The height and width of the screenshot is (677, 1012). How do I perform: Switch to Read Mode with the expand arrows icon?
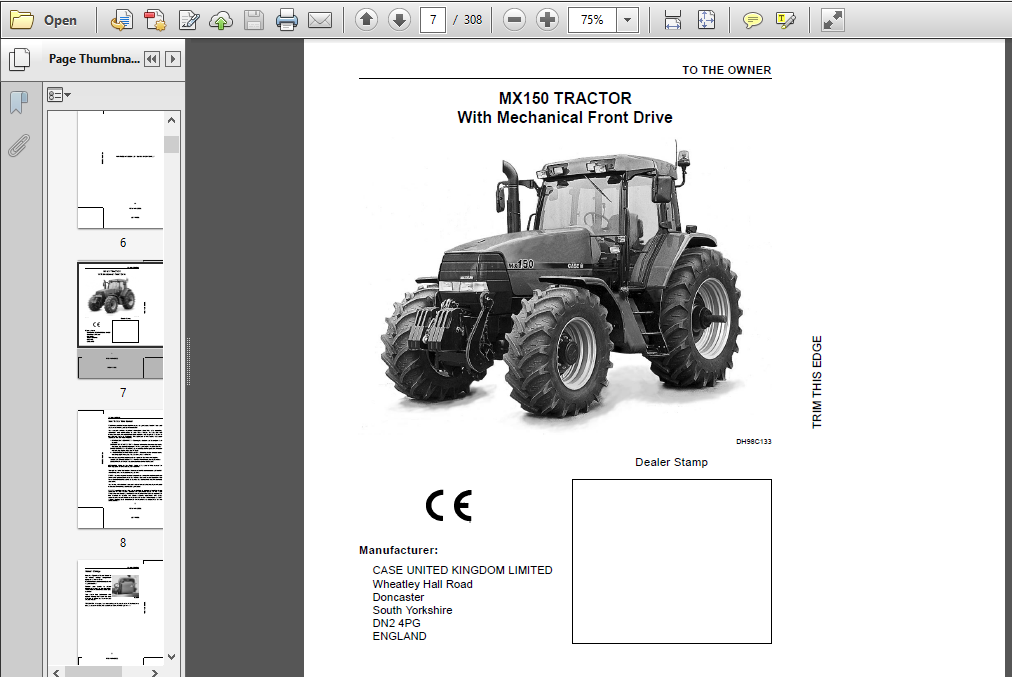(832, 21)
